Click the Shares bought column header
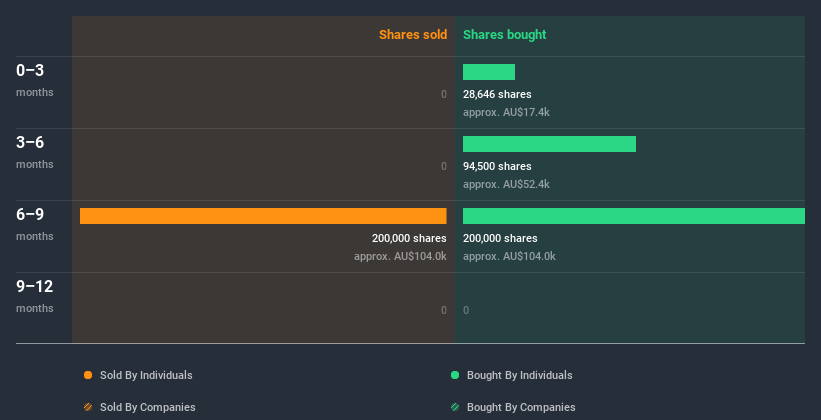The image size is (821, 420). point(505,35)
